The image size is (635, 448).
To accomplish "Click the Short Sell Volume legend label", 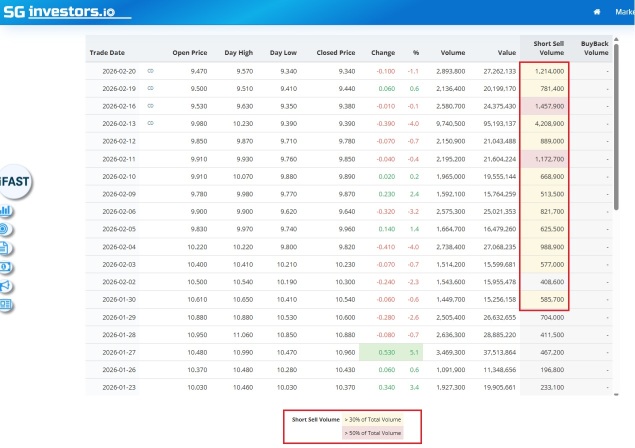I will [315, 420].
